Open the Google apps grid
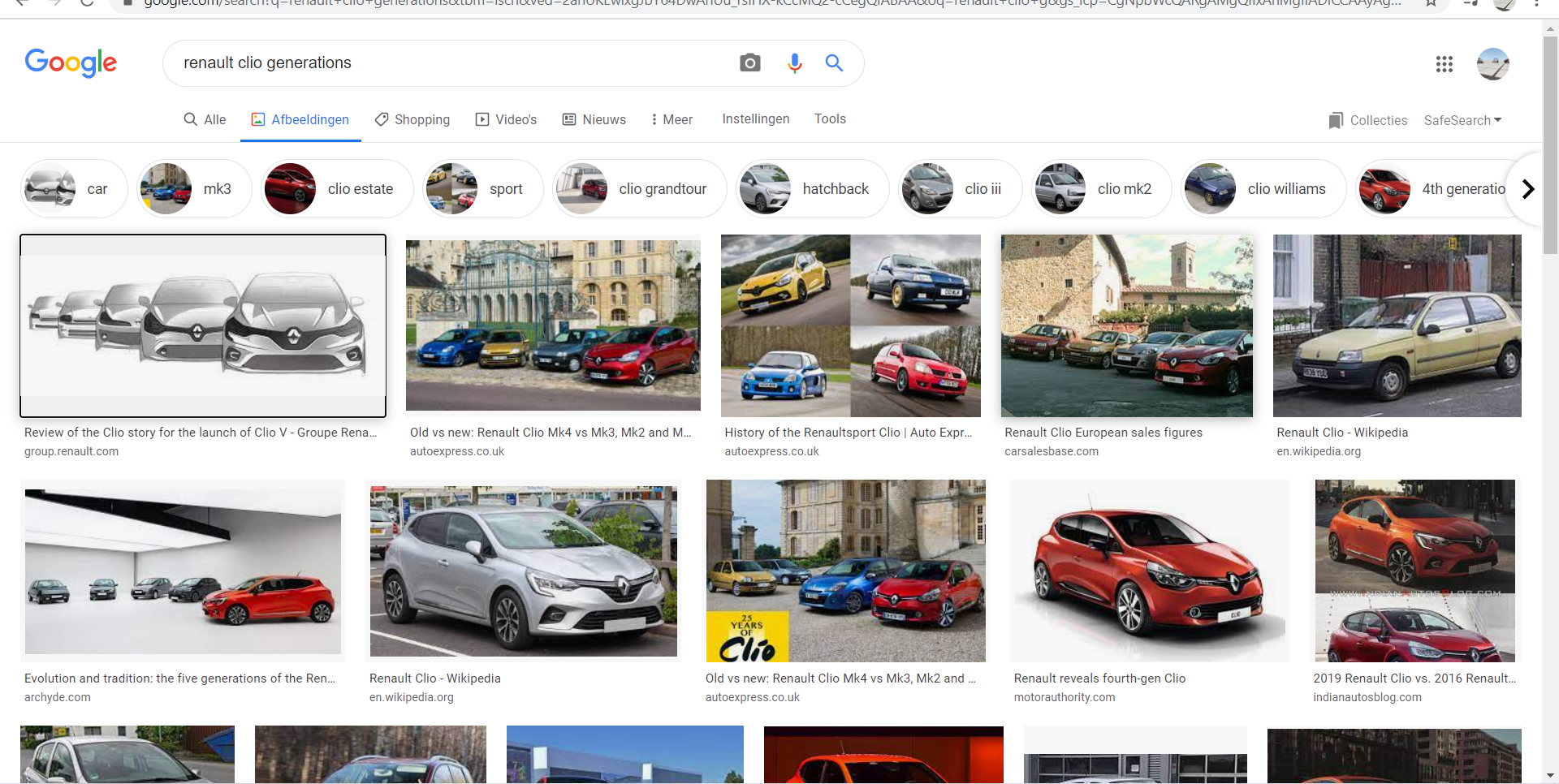The image size is (1559, 784). (x=1444, y=64)
